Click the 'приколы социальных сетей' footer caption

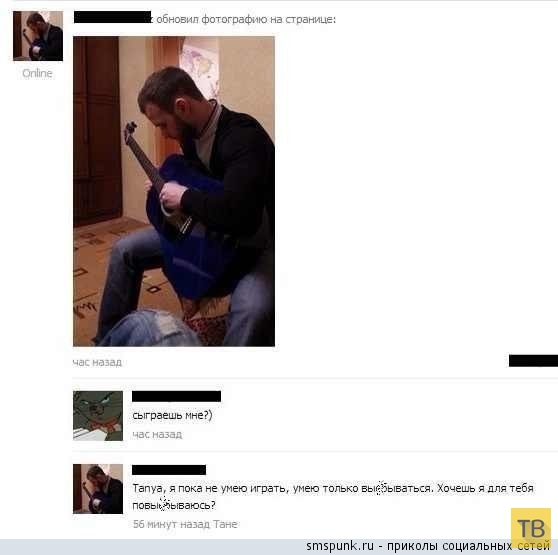click(468, 545)
